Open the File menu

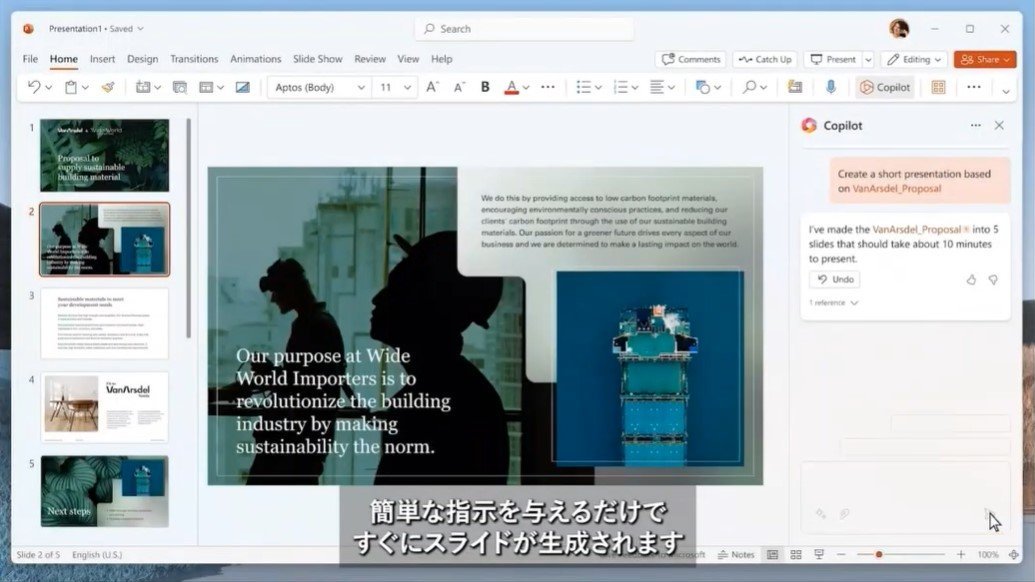tap(30, 59)
